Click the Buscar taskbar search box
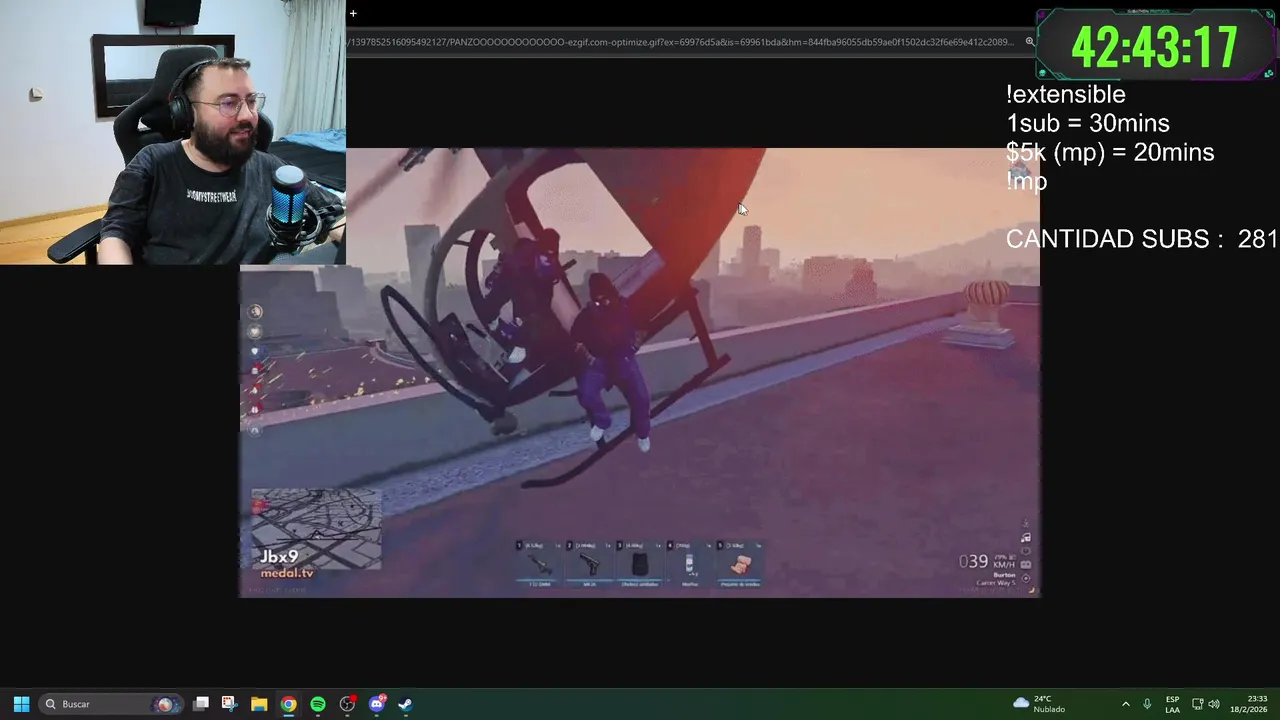 [x=110, y=704]
